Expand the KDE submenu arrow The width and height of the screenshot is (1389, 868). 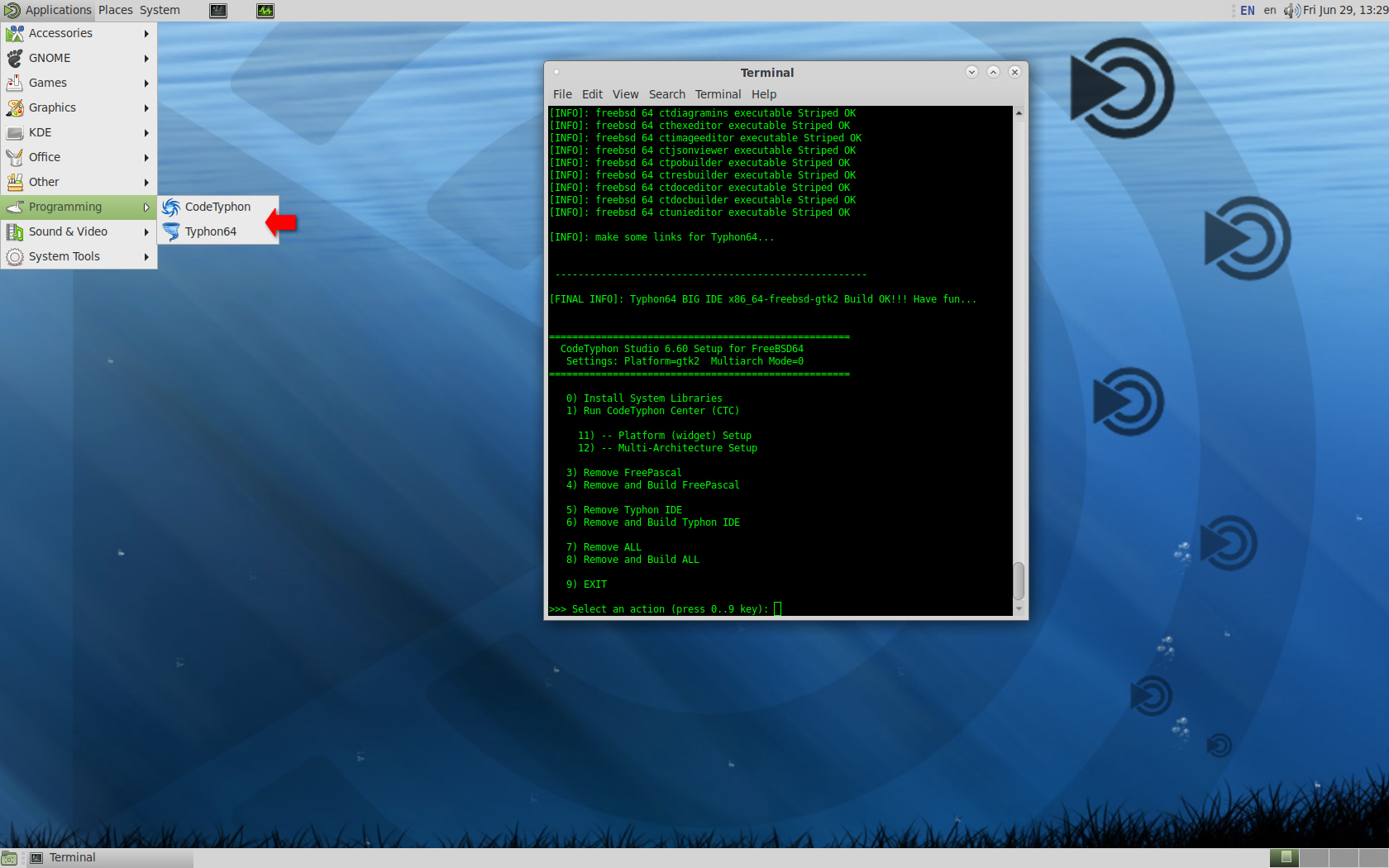pos(146,132)
